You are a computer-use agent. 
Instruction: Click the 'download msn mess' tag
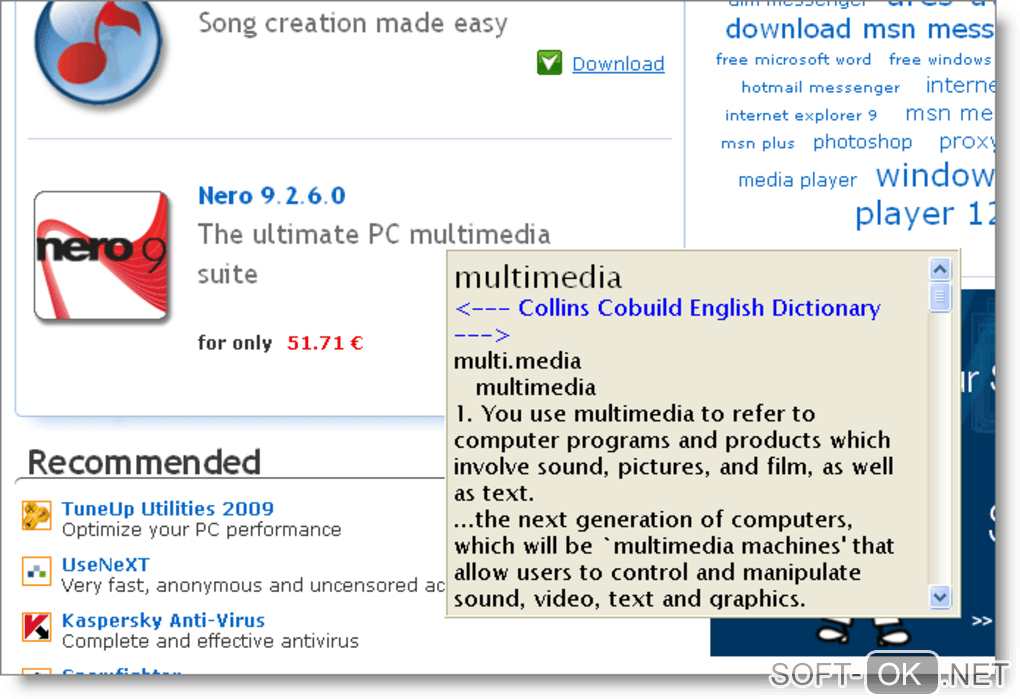859,29
